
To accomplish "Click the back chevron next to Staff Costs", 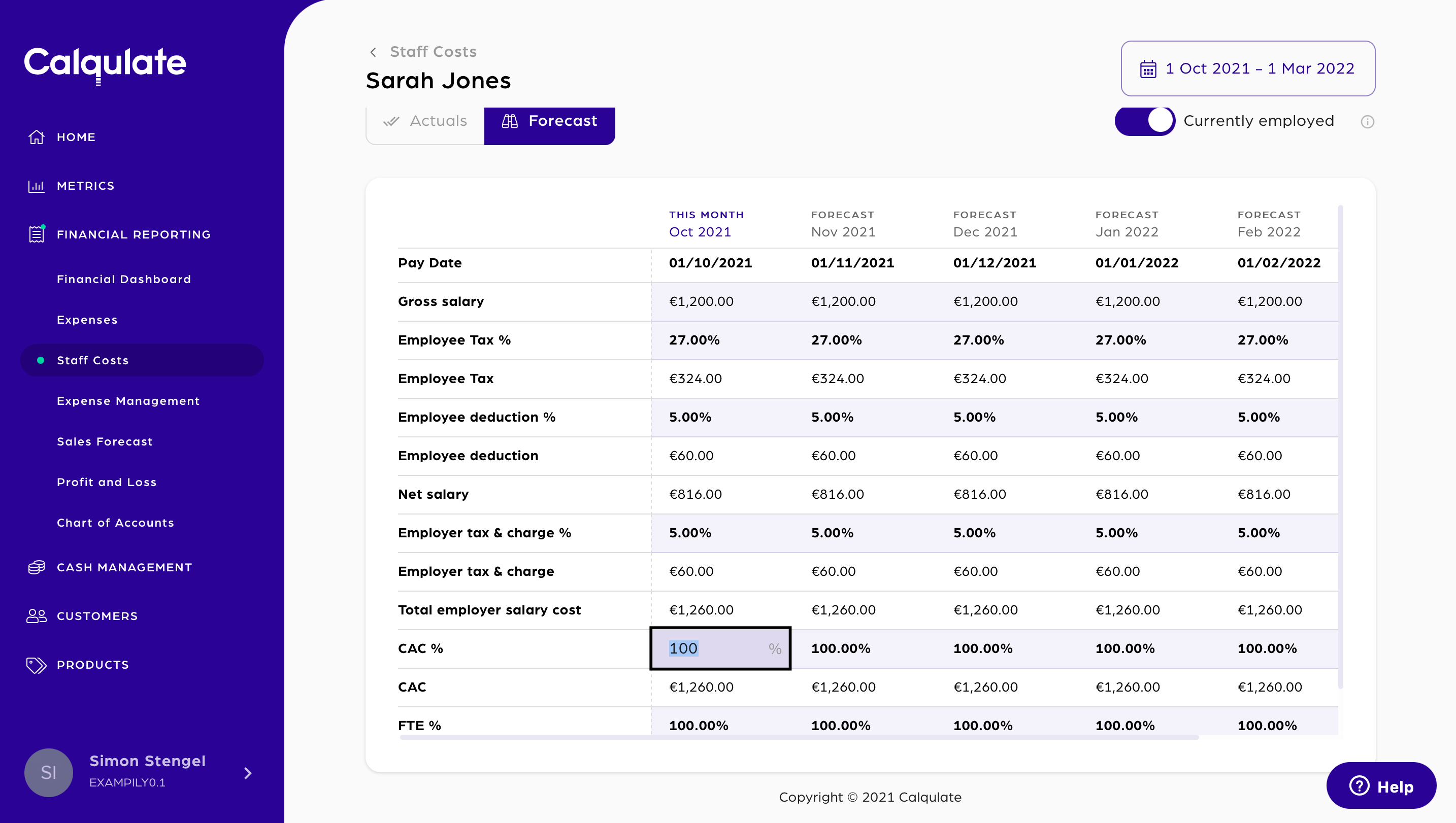I will coord(373,52).
